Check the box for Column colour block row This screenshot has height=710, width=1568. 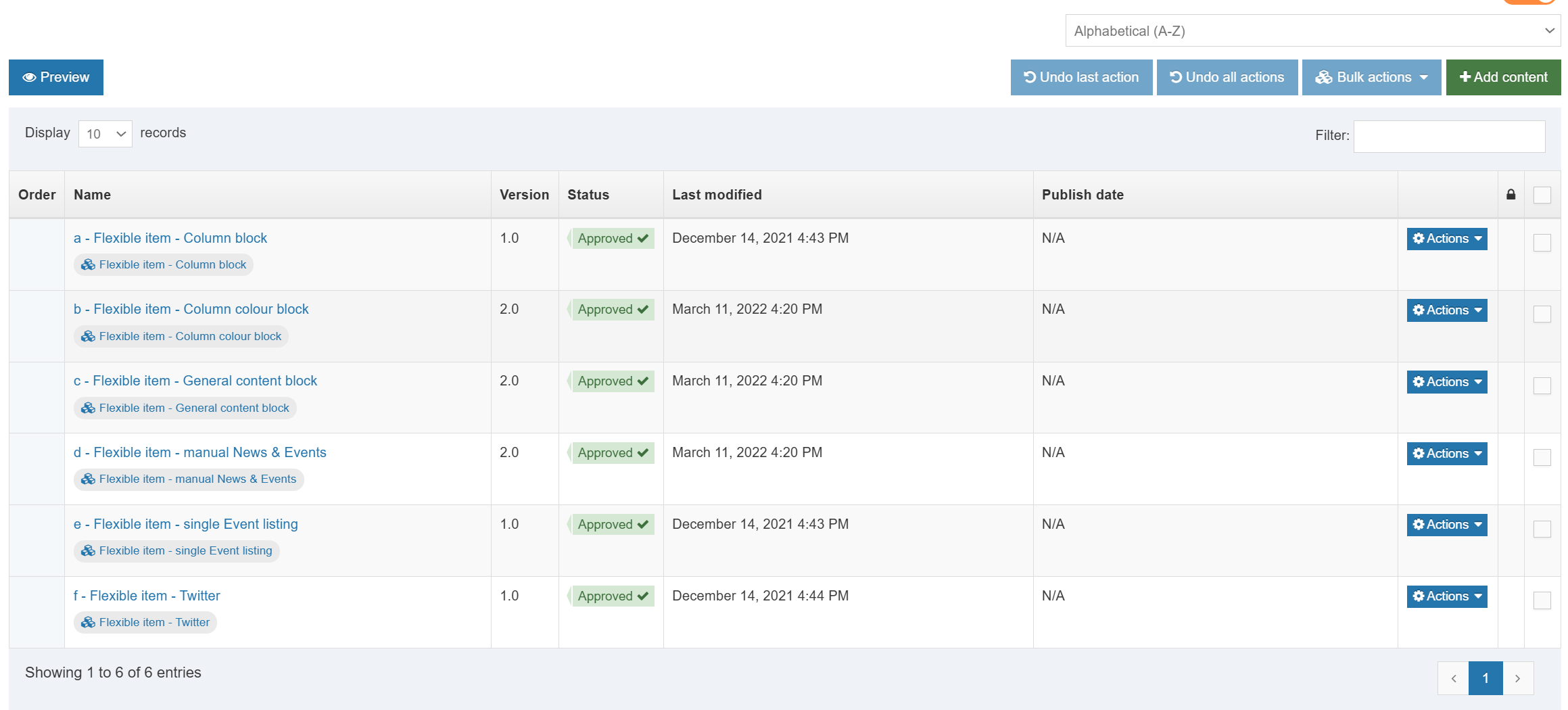tap(1542, 314)
